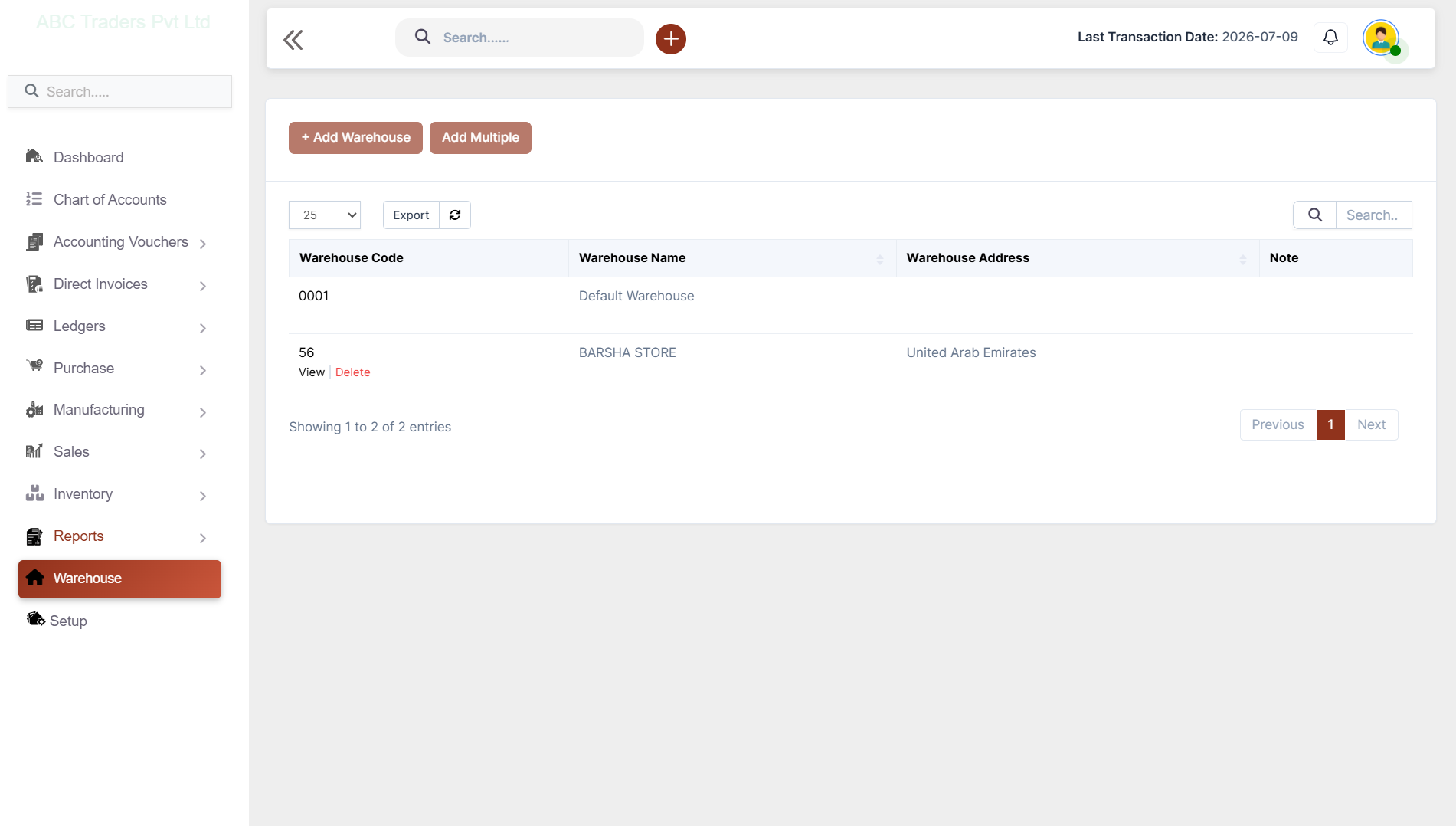Click the Setup gear icon
Viewport: 1456px width, 826px height.
[x=35, y=619]
